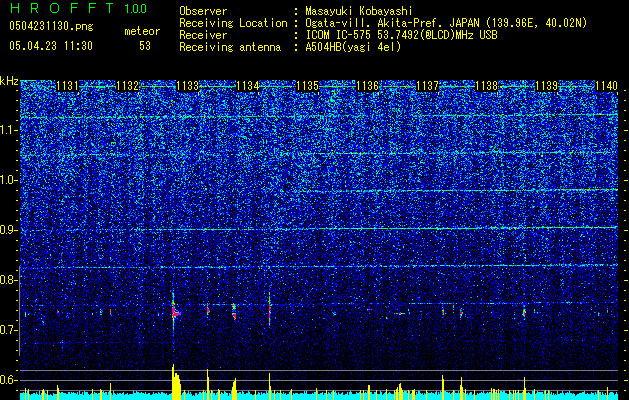
Task: Select observer name Masayuki Kobayashi
Action: (359, 11)
